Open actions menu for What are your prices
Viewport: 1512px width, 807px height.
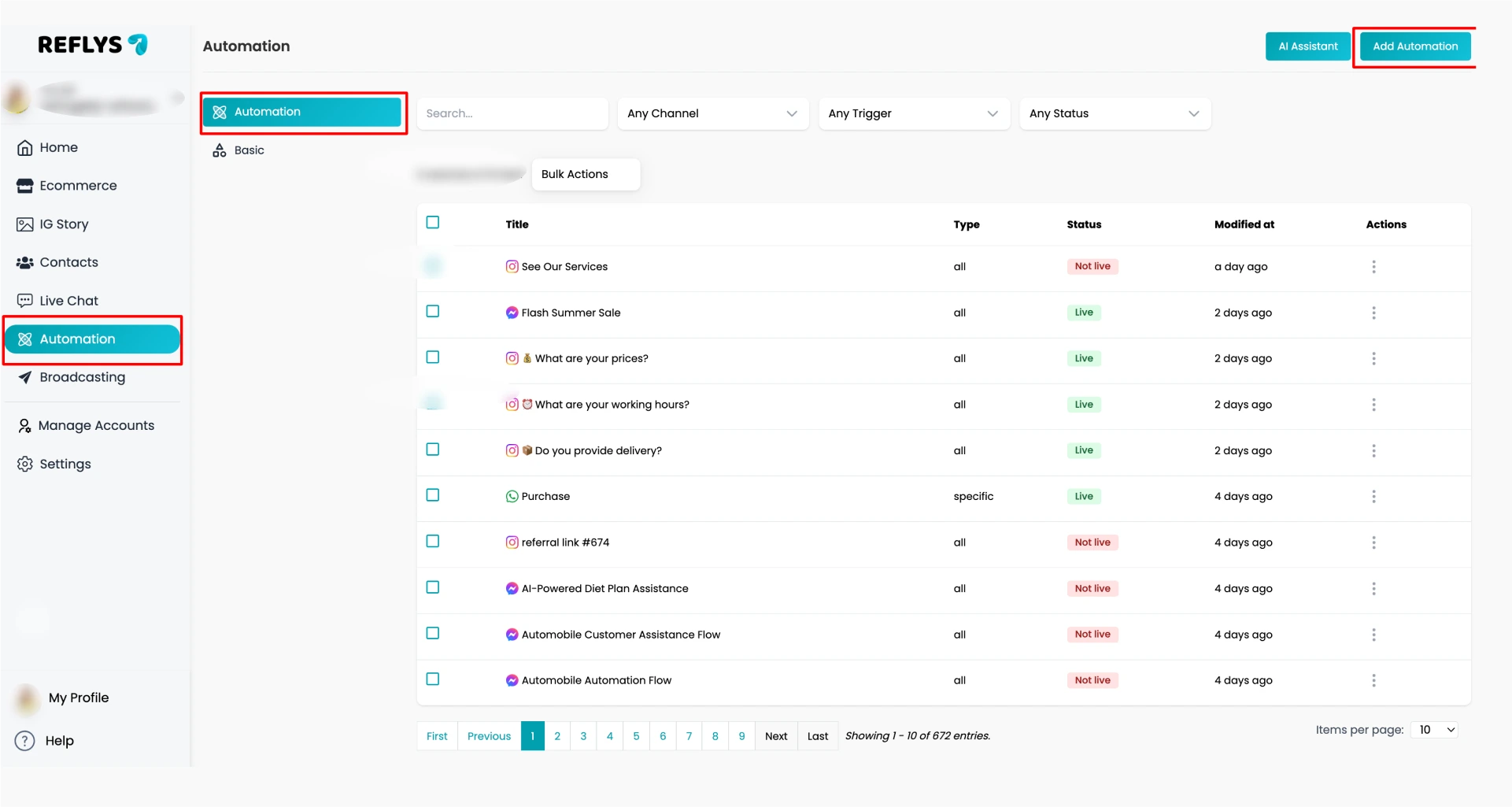(1373, 358)
